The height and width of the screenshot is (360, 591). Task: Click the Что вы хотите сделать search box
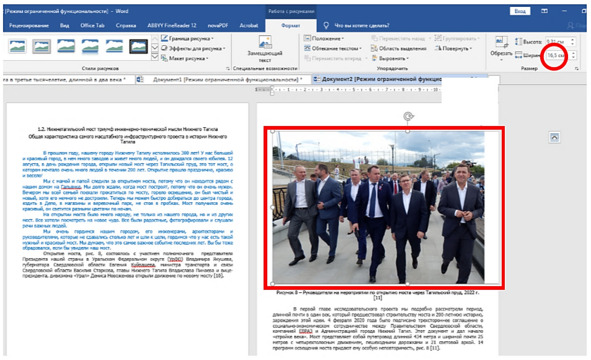click(x=362, y=26)
